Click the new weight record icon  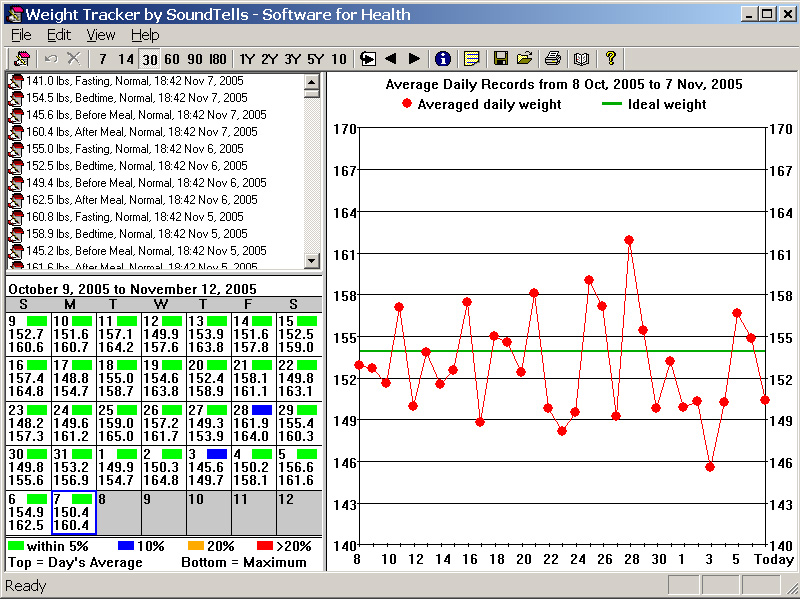pos(22,59)
